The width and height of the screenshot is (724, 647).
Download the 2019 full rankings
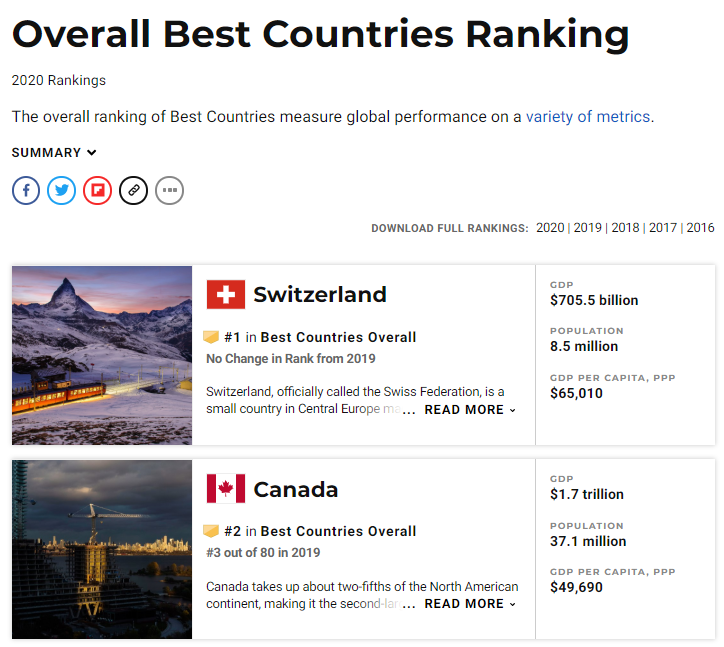[588, 228]
